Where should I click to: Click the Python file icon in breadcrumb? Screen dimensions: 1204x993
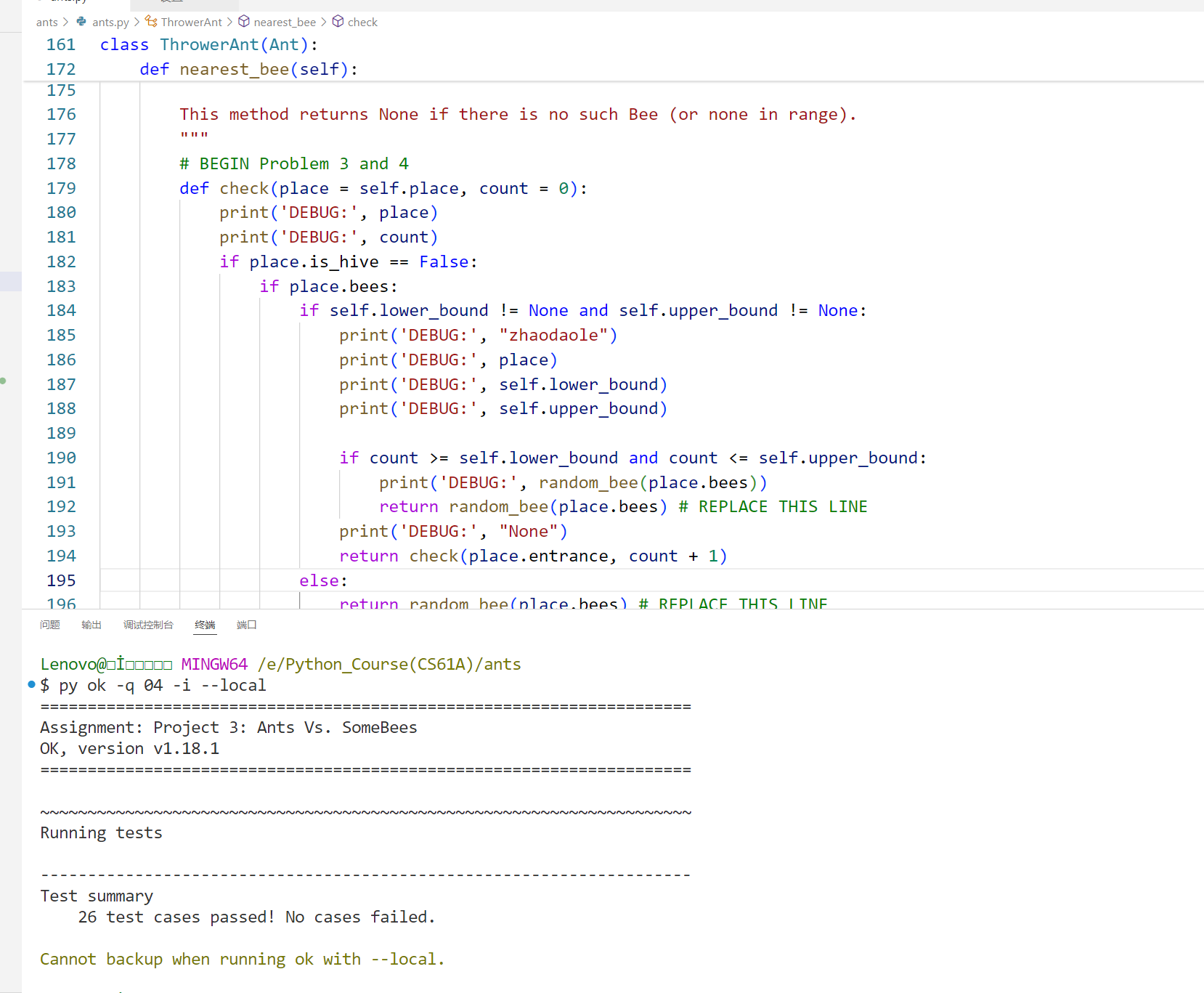click(81, 22)
